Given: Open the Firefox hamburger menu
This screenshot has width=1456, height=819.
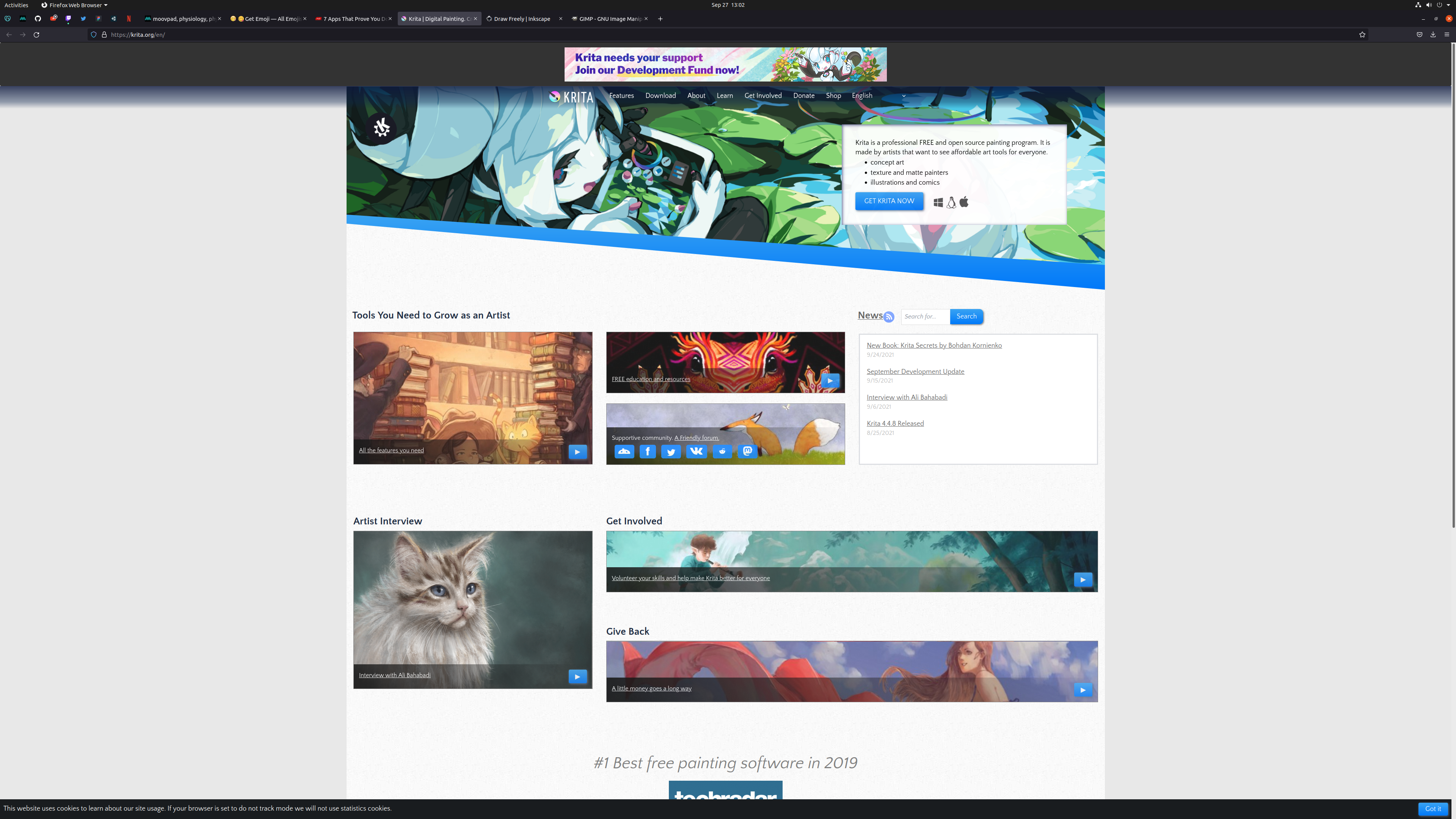Looking at the screenshot, I should 1447,35.
